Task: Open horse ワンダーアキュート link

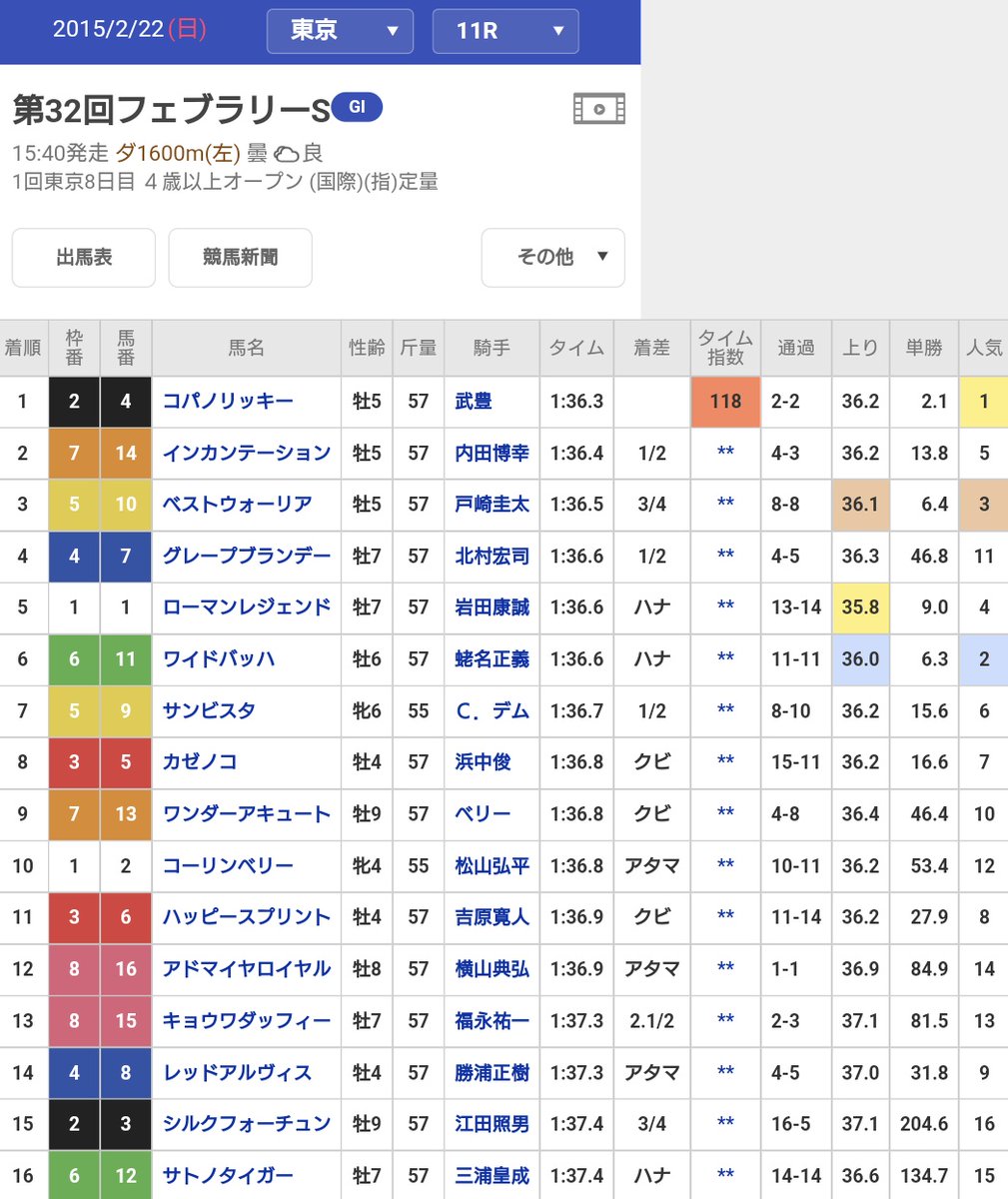Action: [x=247, y=814]
